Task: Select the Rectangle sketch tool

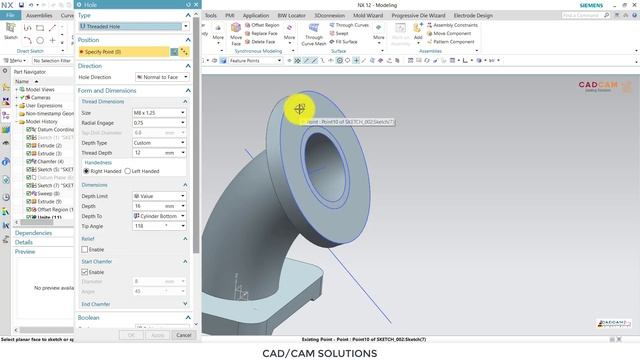Action: pyautogui.click(x=40, y=28)
